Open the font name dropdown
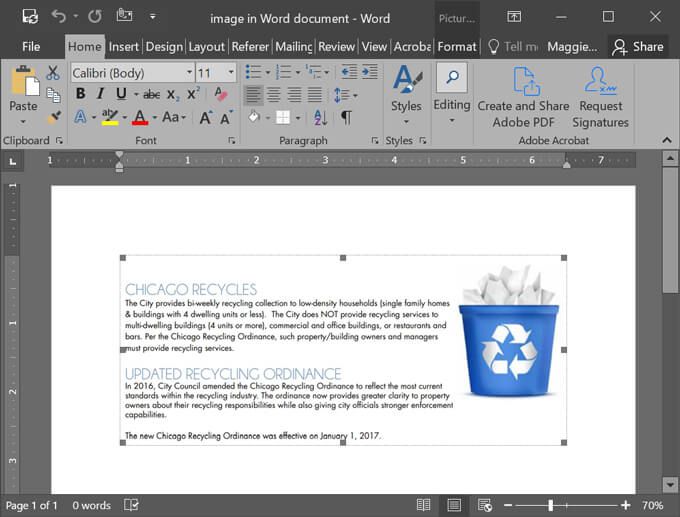Image resolution: width=680 pixels, height=517 pixels. click(189, 73)
